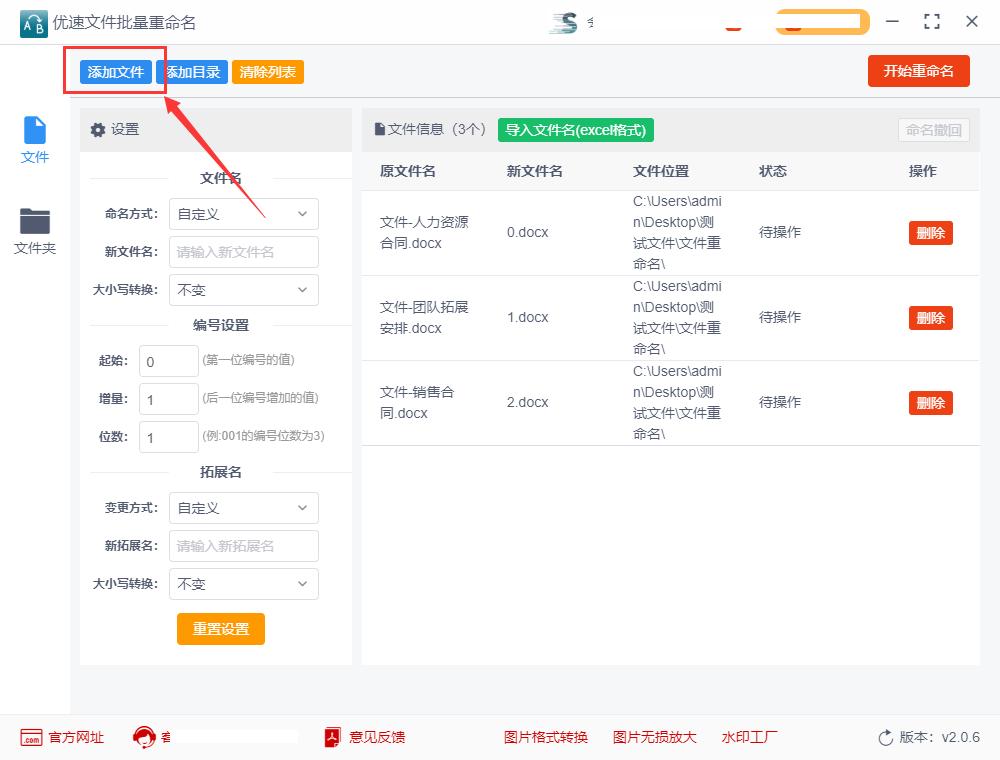Screen dimensions: 1000x760
Task: Start renaming with 开始重命名
Action: [918, 71]
